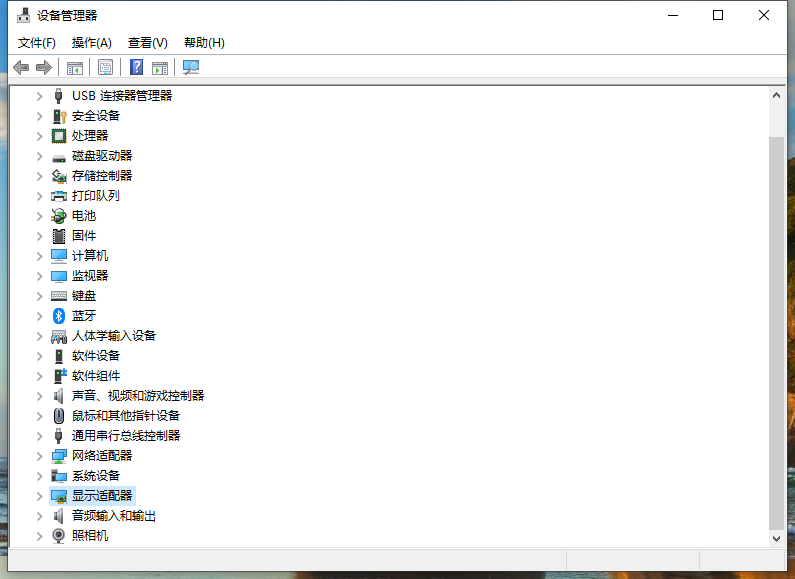Select the 系统设备 tree row

tap(96, 476)
